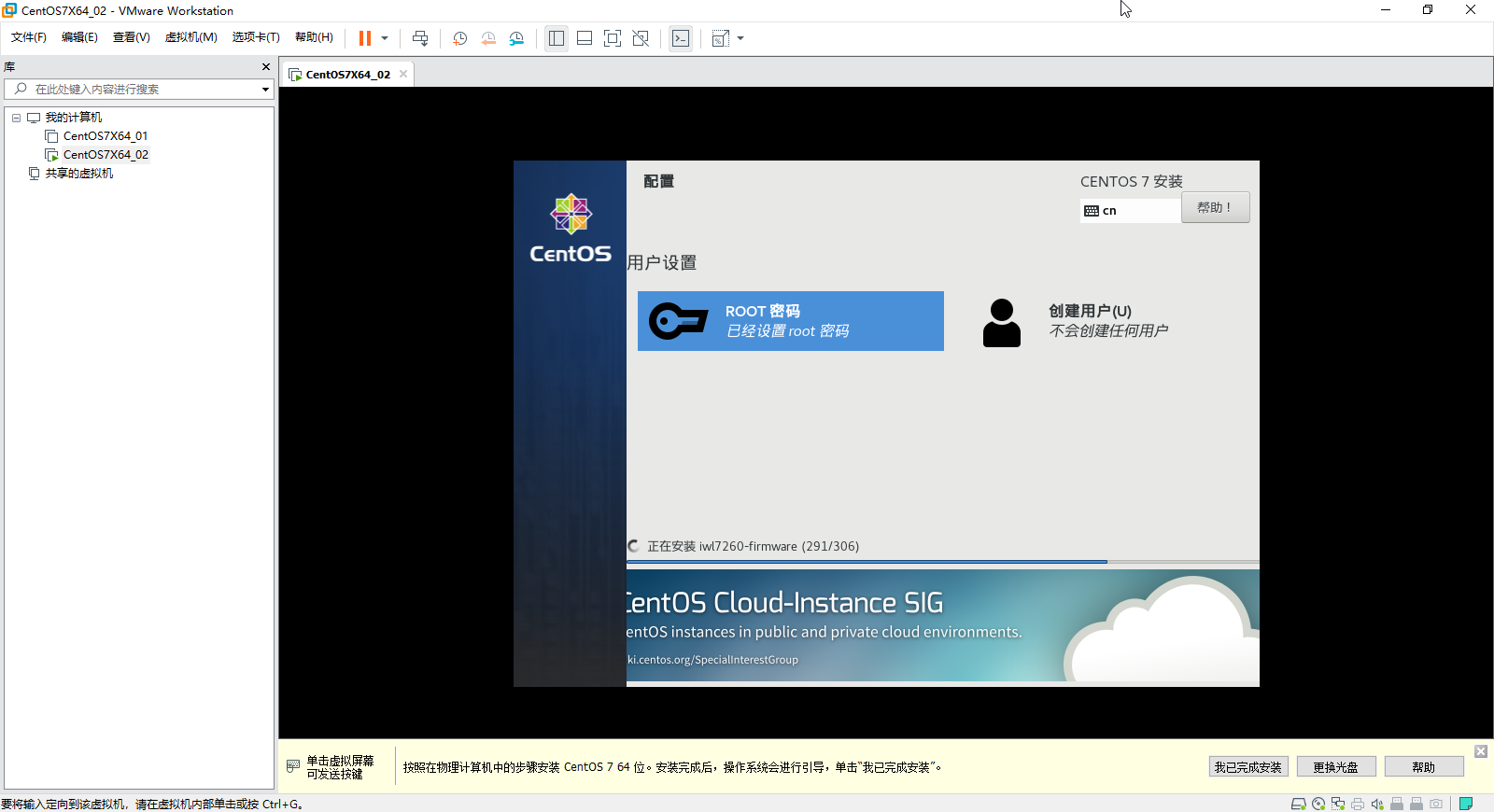
Task: Open the snapshot manager wrench-clock icon
Action: (516, 38)
